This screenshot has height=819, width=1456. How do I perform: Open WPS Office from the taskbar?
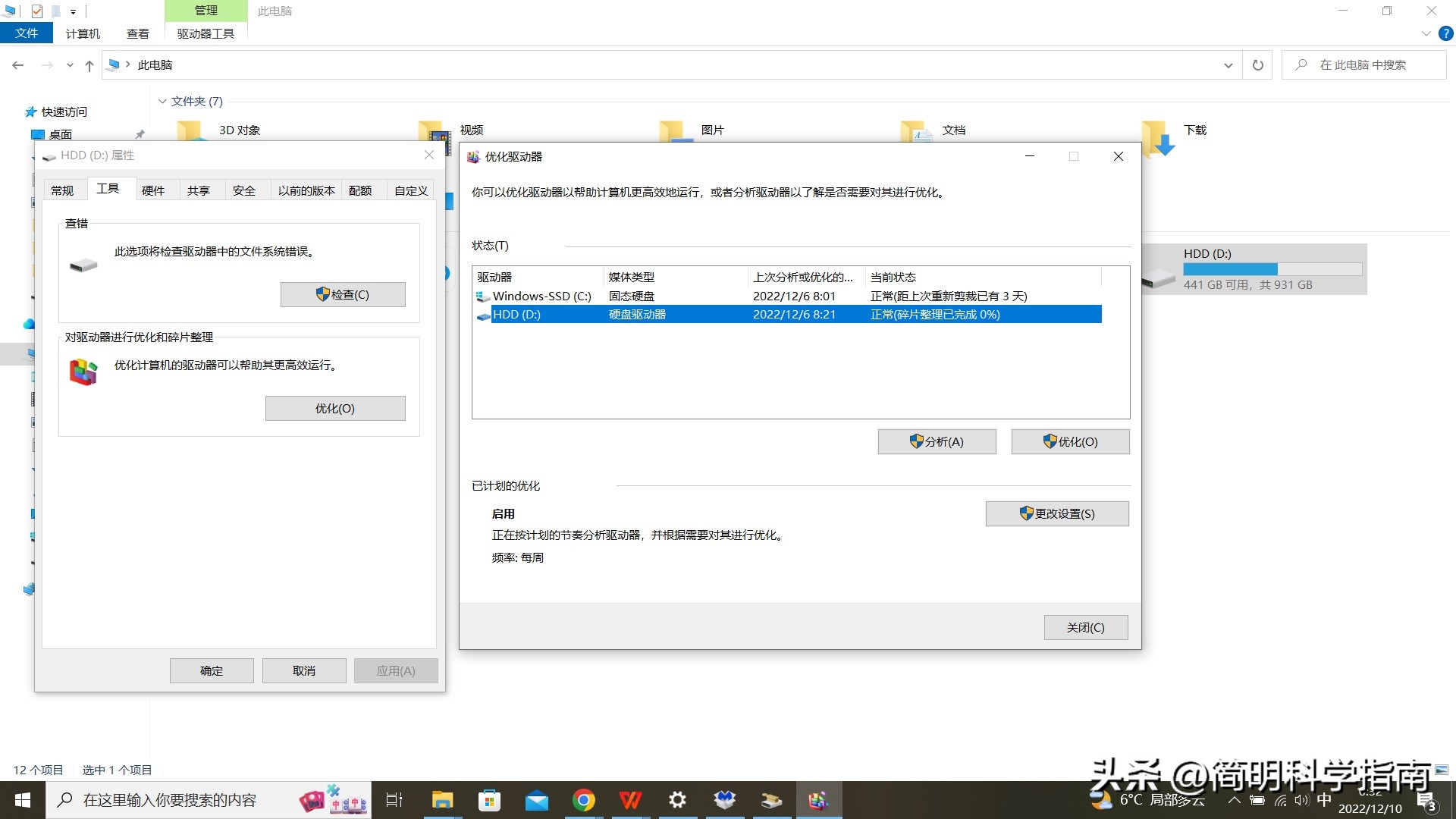click(x=631, y=799)
